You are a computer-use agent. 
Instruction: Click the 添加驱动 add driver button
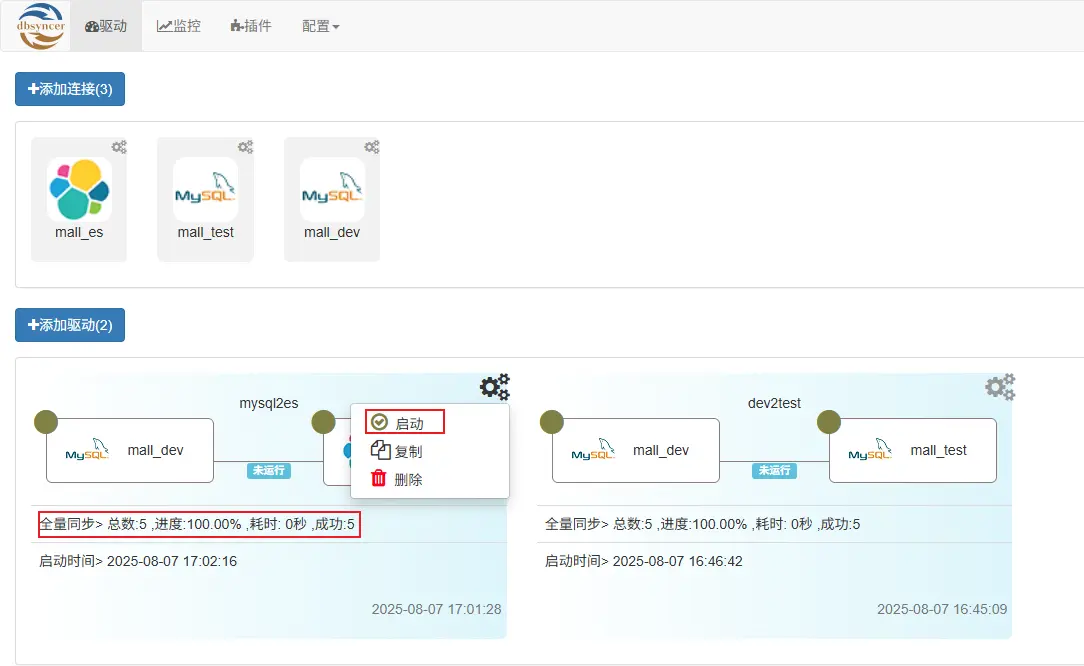click(69, 325)
